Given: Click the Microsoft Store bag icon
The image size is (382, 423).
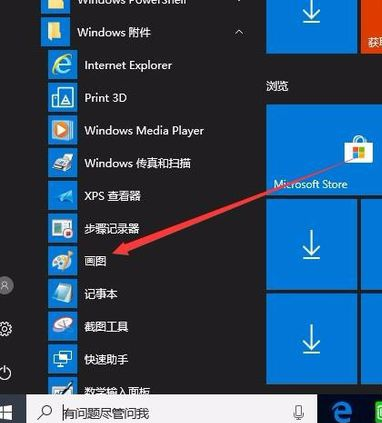Looking at the screenshot, I should click(359, 150).
